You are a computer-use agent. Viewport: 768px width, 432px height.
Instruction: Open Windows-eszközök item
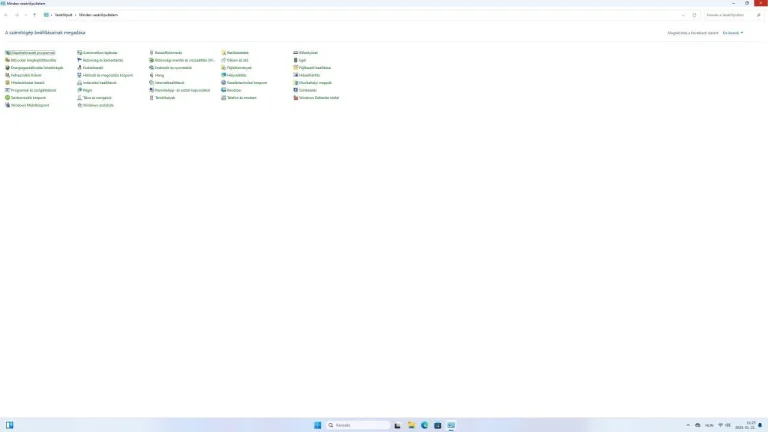coord(96,105)
